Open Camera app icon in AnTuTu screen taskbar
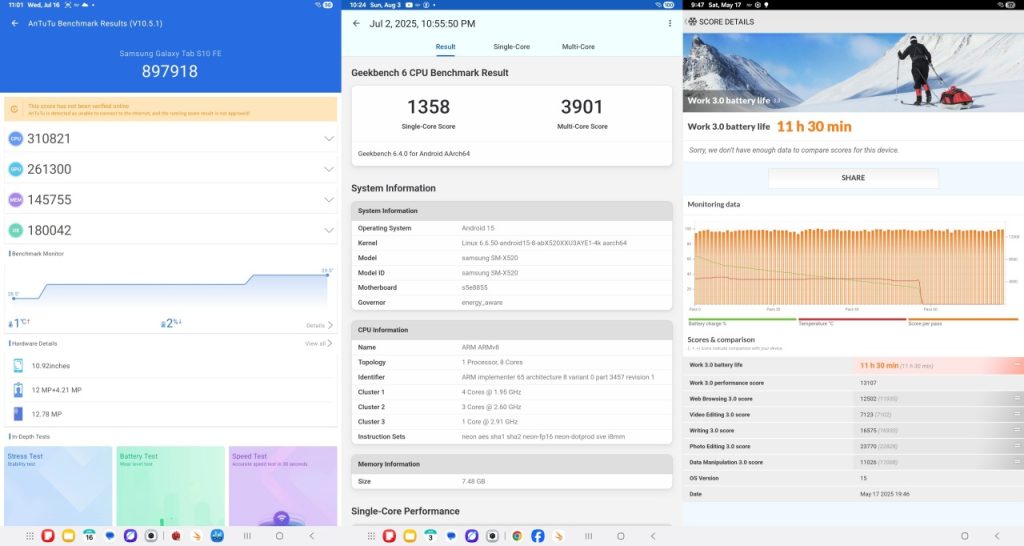 (x=151, y=536)
